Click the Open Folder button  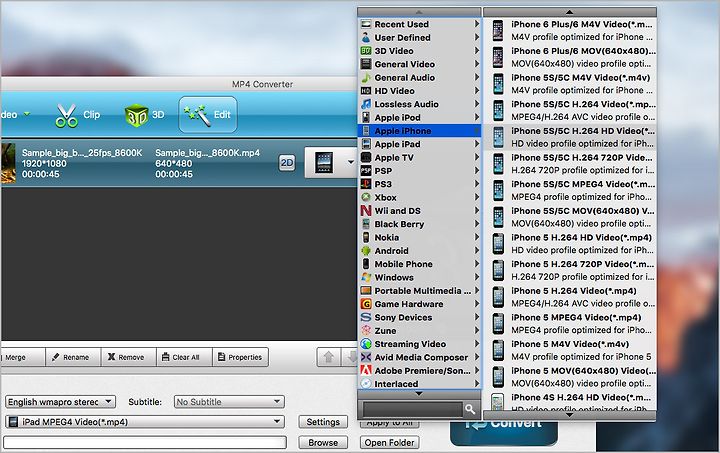[x=389, y=442]
